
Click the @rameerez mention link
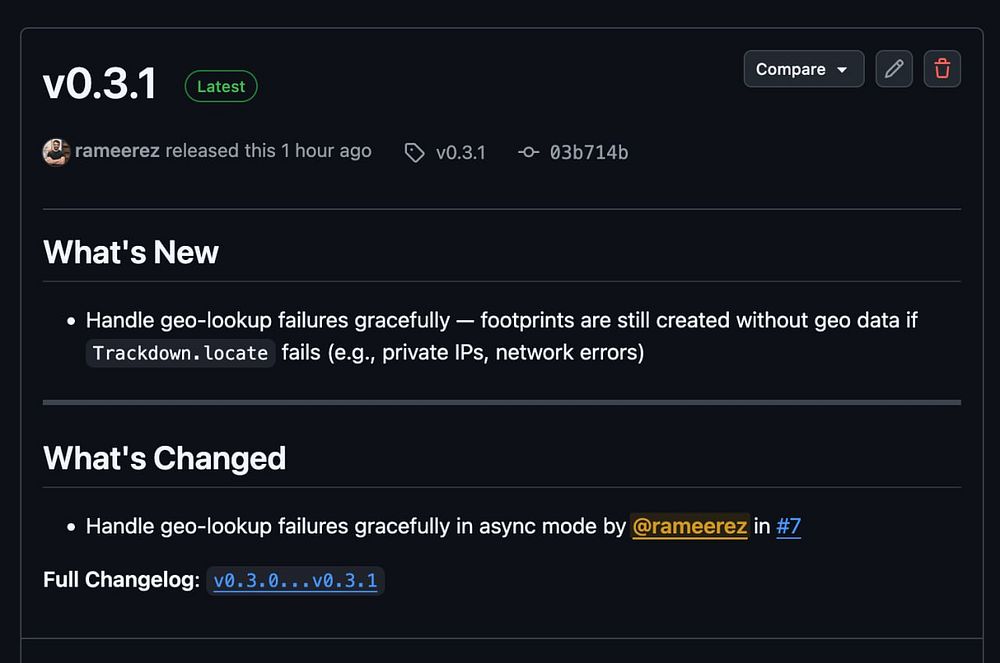point(690,526)
